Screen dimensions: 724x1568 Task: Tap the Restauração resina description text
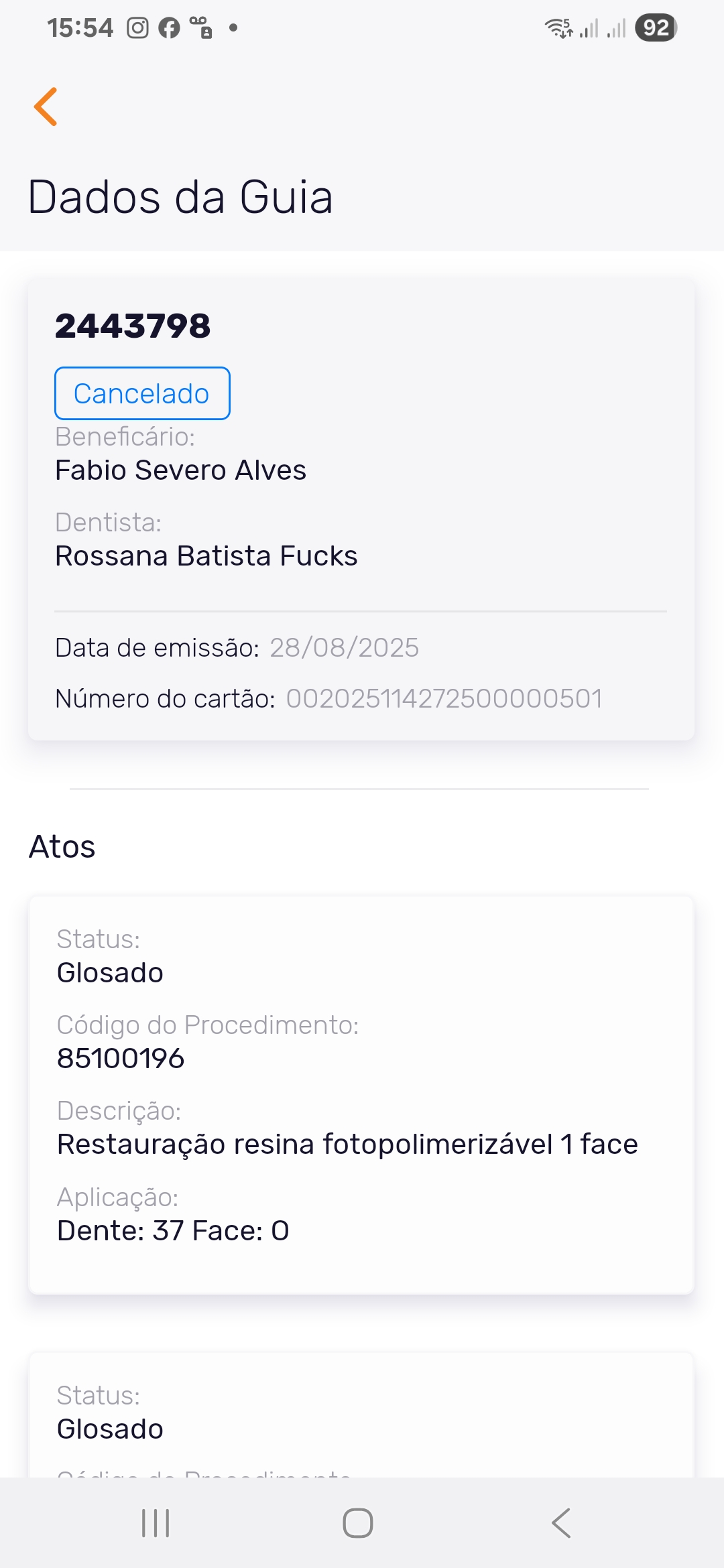(347, 1145)
